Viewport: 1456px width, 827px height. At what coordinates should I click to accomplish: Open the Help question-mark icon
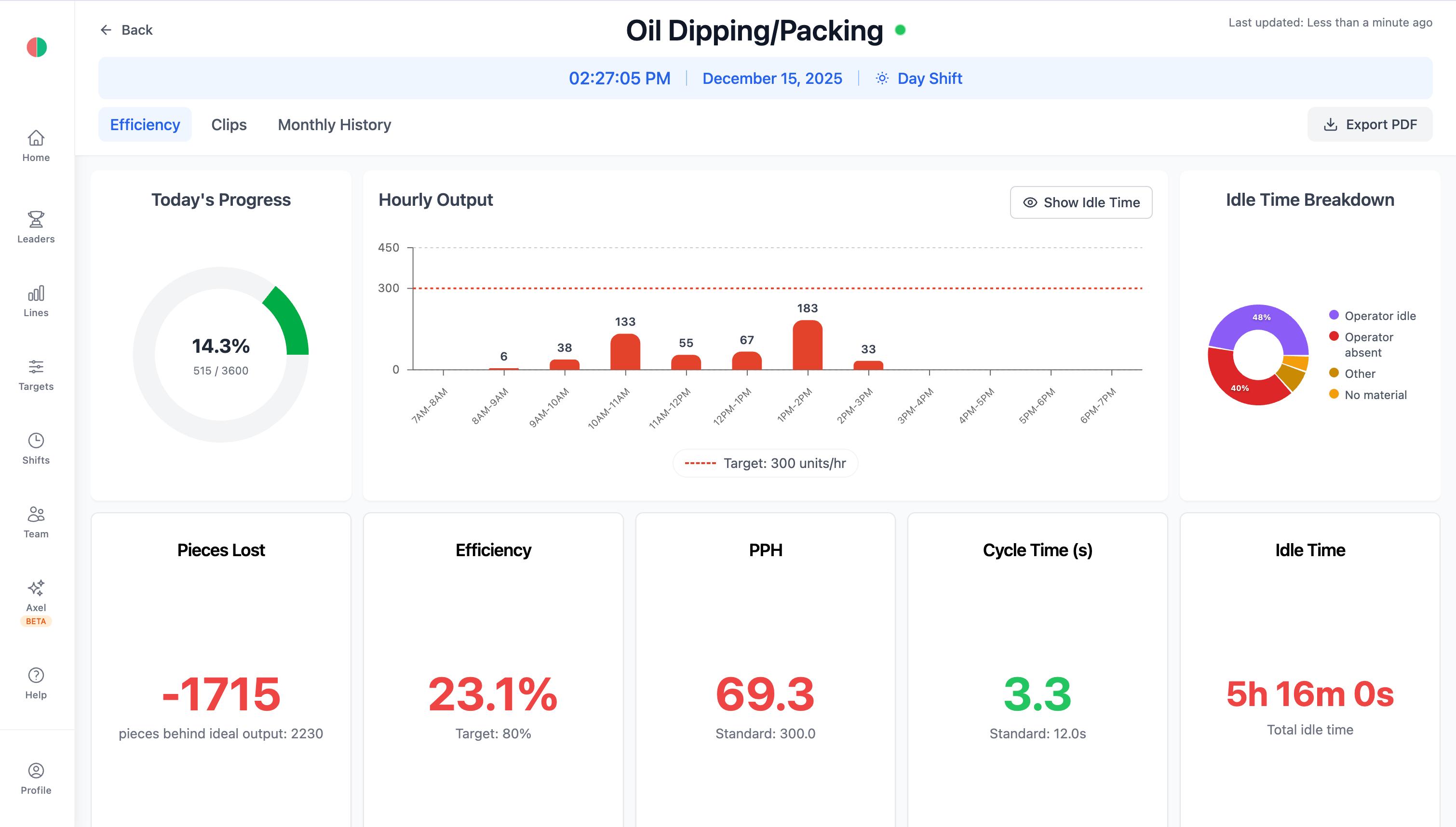[36, 675]
